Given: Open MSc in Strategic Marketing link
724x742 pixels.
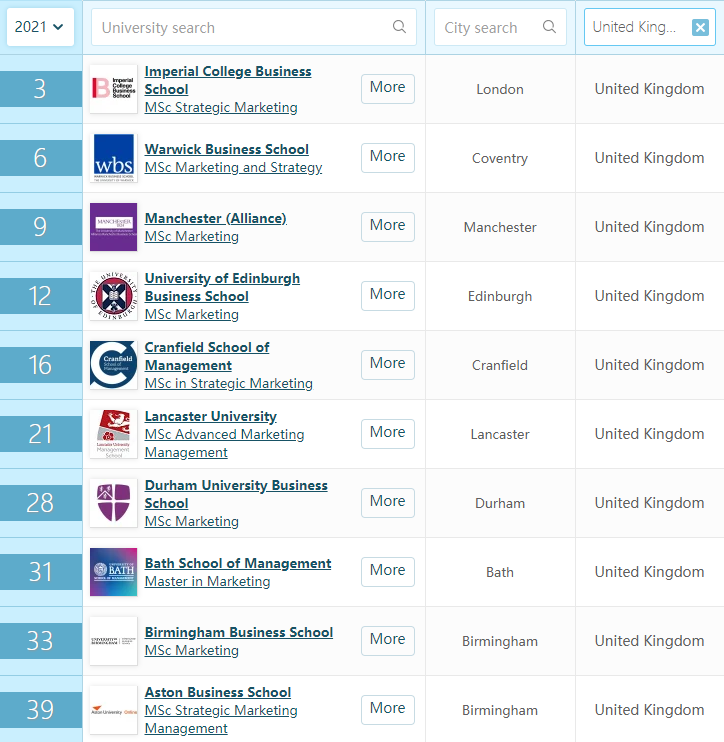Looking at the screenshot, I should (x=229, y=383).
